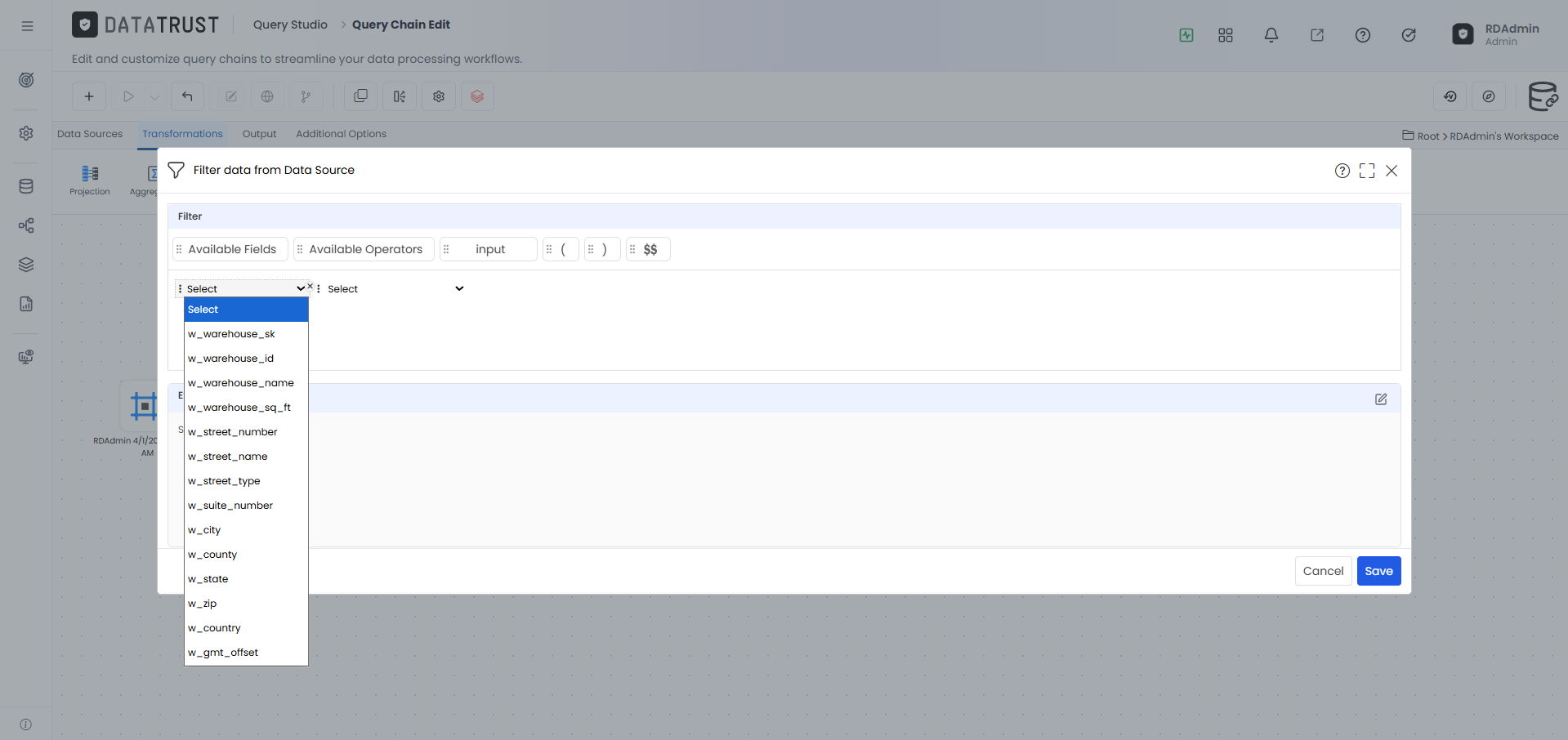Viewport: 1568px width, 740px height.
Task: Choose w_warehouse_sq_ft from the list
Action: [246, 408]
